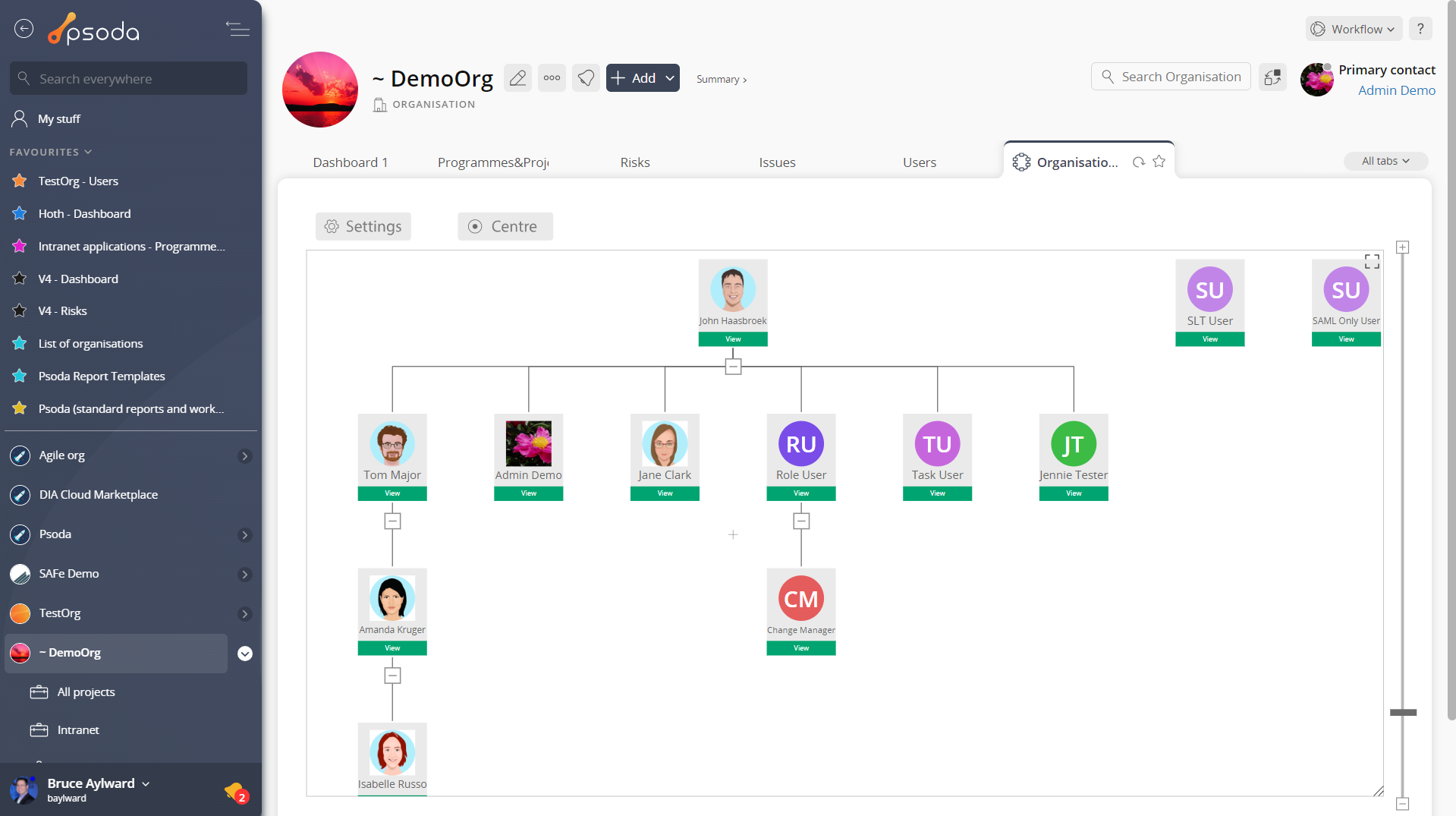Click the psoda logo

(x=94, y=29)
